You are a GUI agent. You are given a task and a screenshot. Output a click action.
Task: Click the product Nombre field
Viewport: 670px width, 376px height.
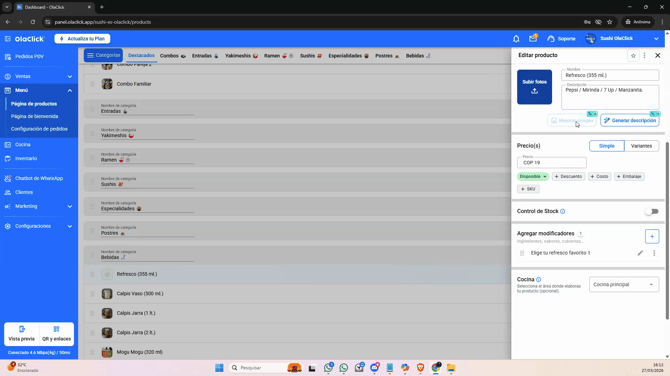coord(610,75)
